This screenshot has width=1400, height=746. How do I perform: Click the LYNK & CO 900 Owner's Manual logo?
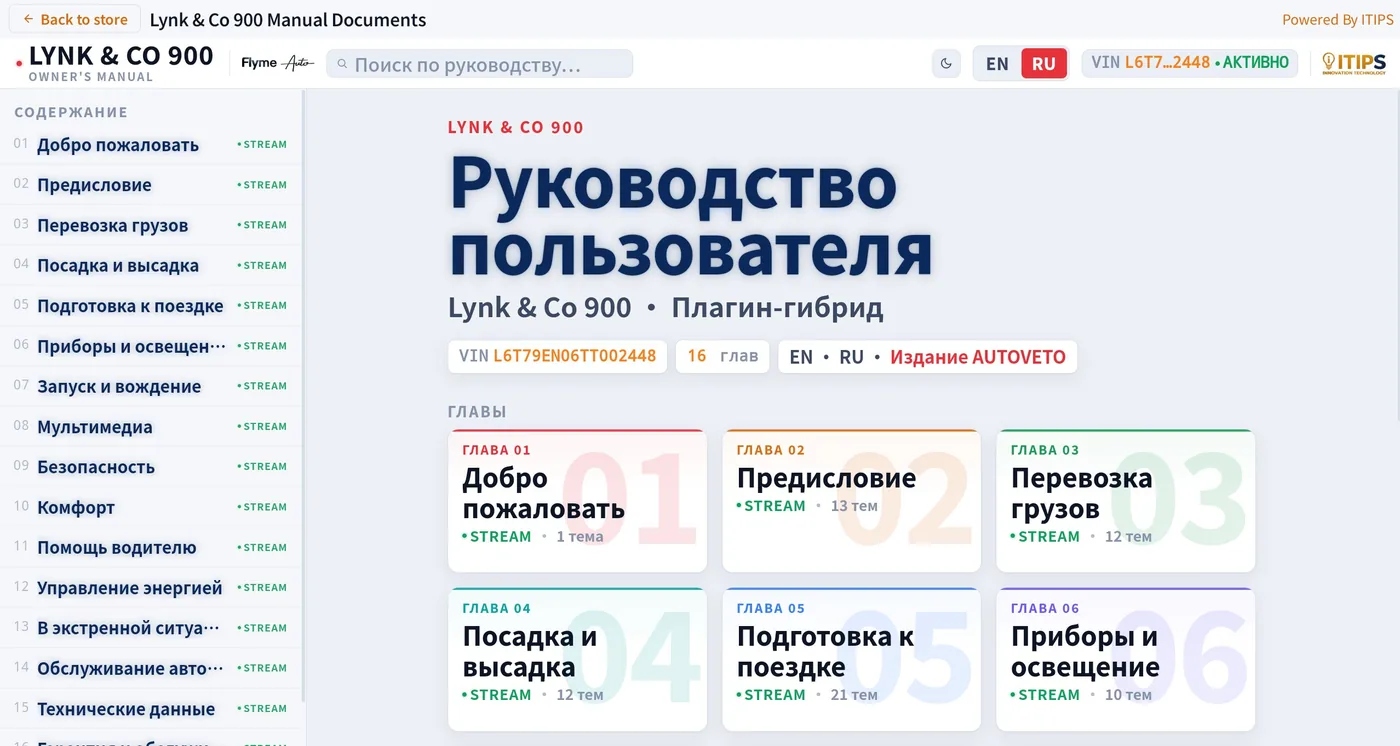pos(115,63)
